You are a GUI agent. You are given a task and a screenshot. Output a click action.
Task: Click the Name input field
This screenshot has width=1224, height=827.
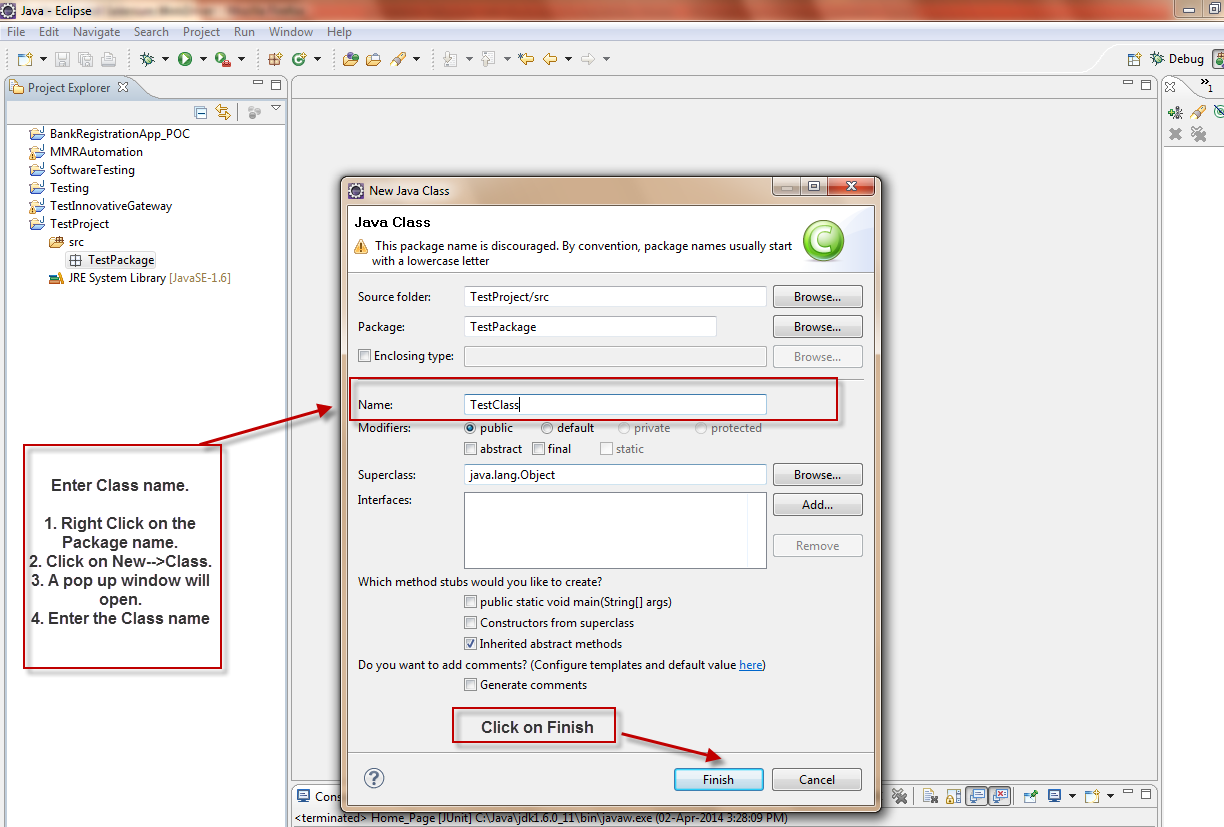[x=615, y=404]
